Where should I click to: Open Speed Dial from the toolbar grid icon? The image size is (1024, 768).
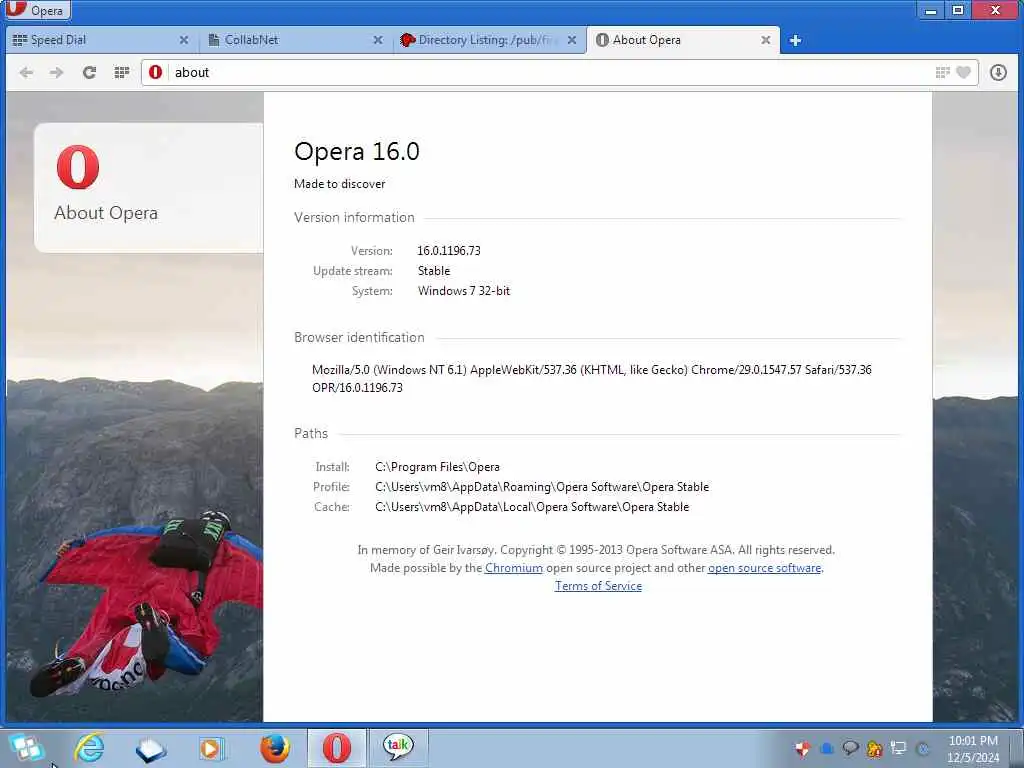tap(121, 72)
